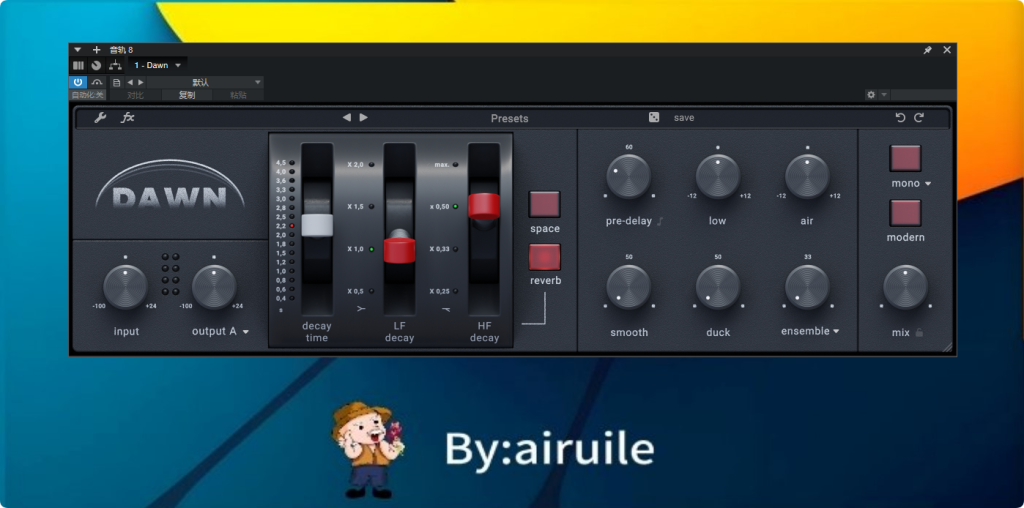1024x508 pixels.
Task: Click the ensemble knob
Action: tap(807, 287)
